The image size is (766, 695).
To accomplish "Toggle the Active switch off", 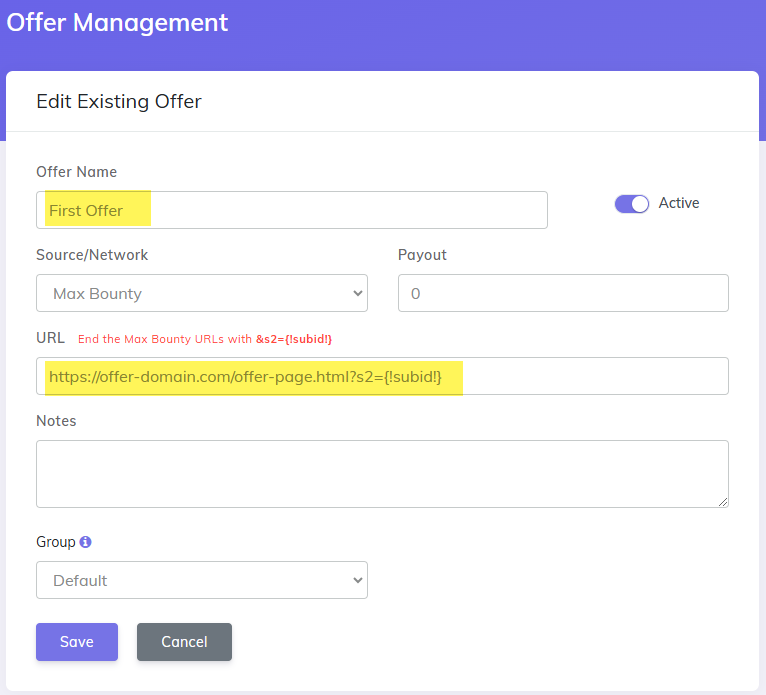I will (631, 204).
